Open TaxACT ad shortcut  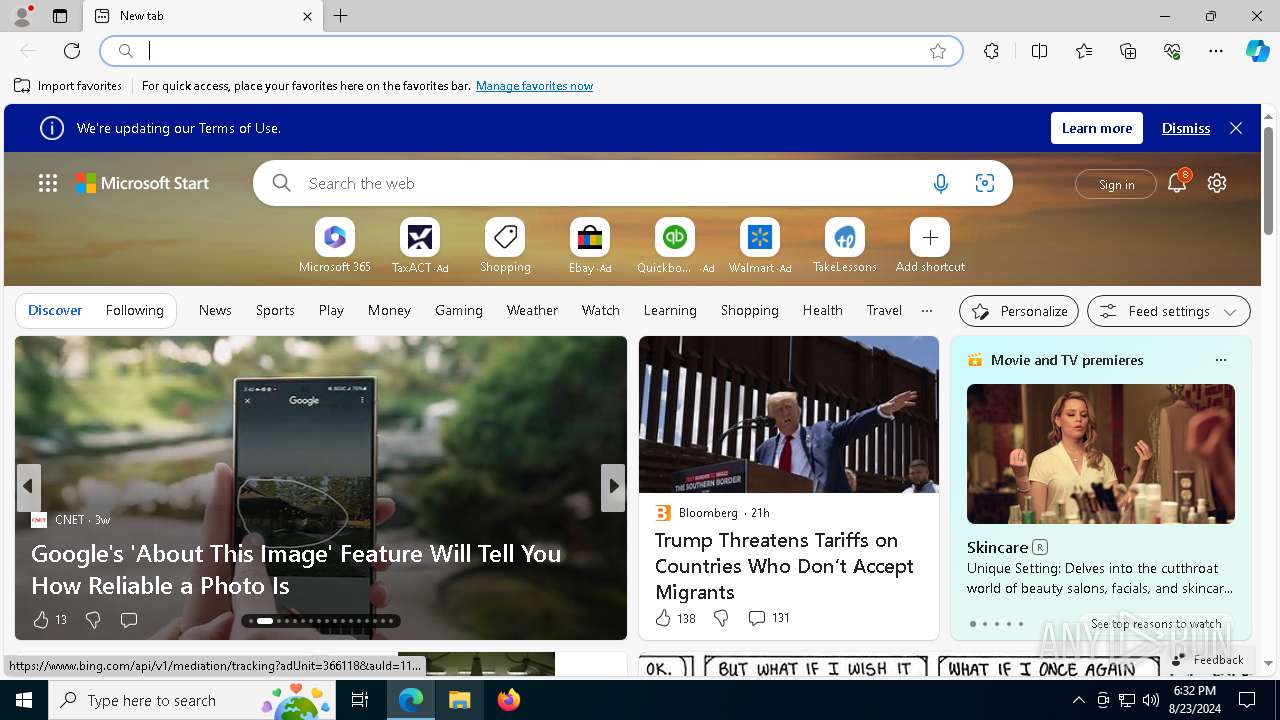(x=420, y=246)
